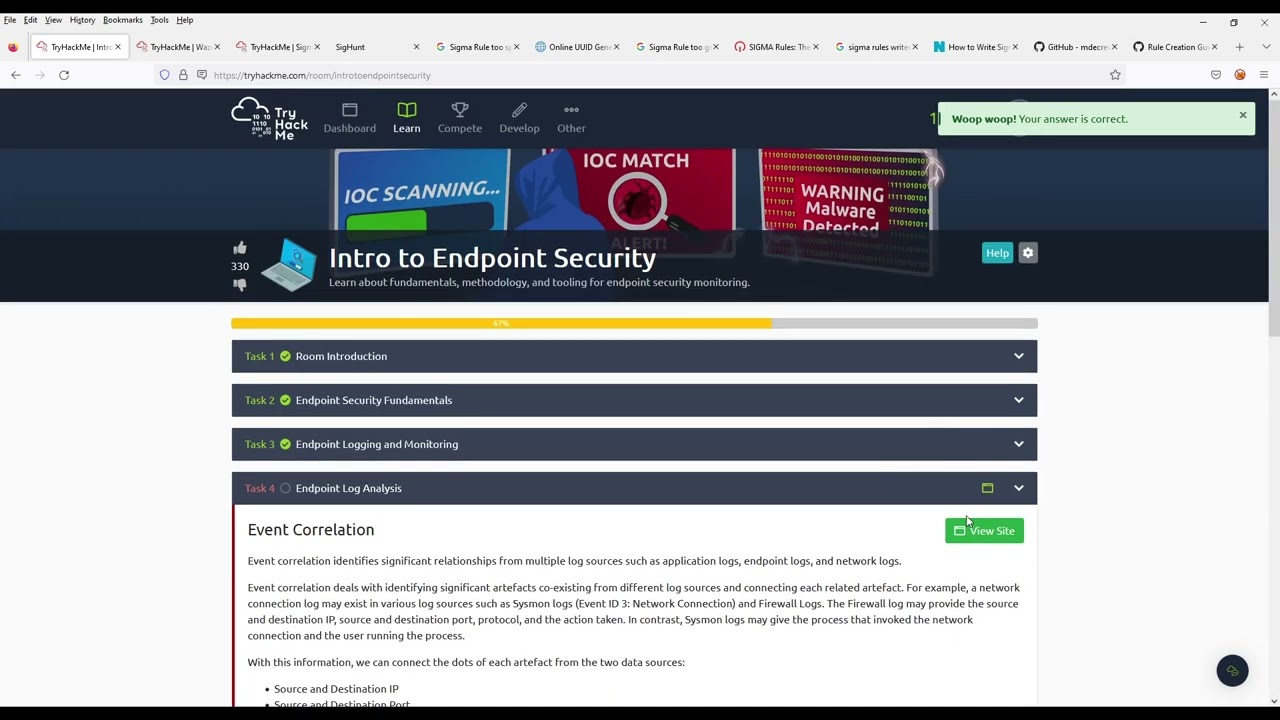Expand Task 1 Room Introduction chevron
Screen dimensions: 1280x720
1019,356
